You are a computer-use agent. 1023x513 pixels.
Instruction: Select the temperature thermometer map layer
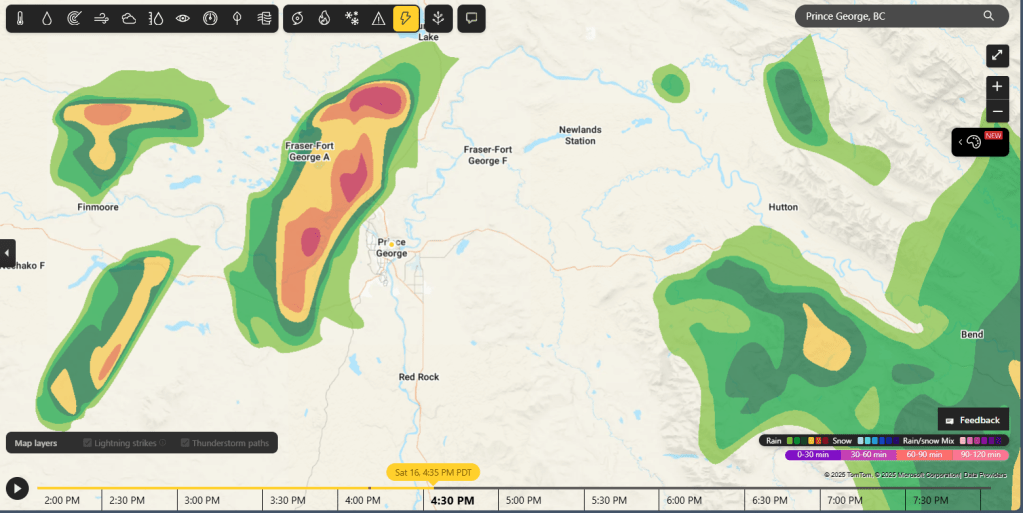click(20, 18)
